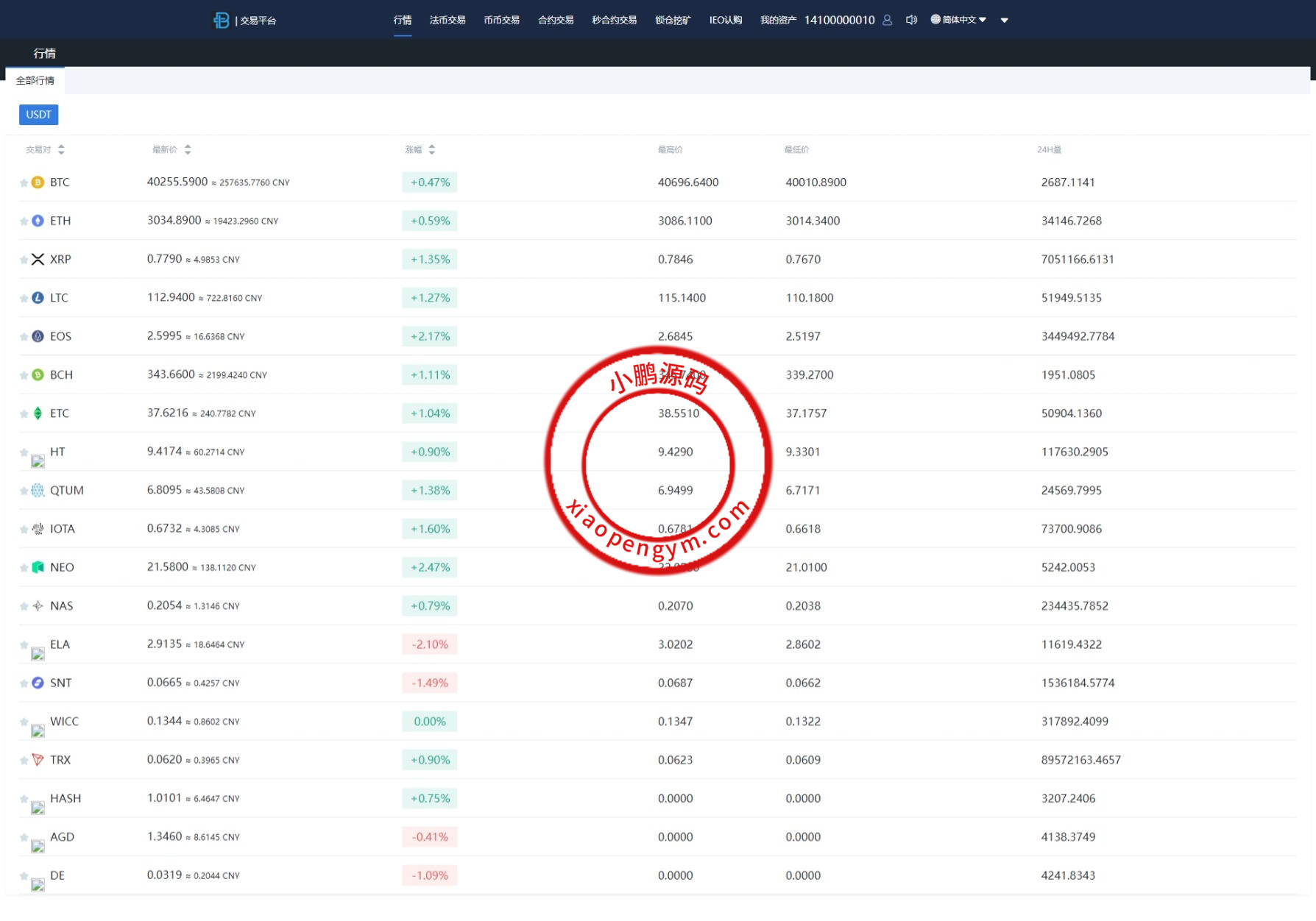This screenshot has width=1316, height=921.
Task: Click the Ethereum coin icon
Action: point(38,221)
